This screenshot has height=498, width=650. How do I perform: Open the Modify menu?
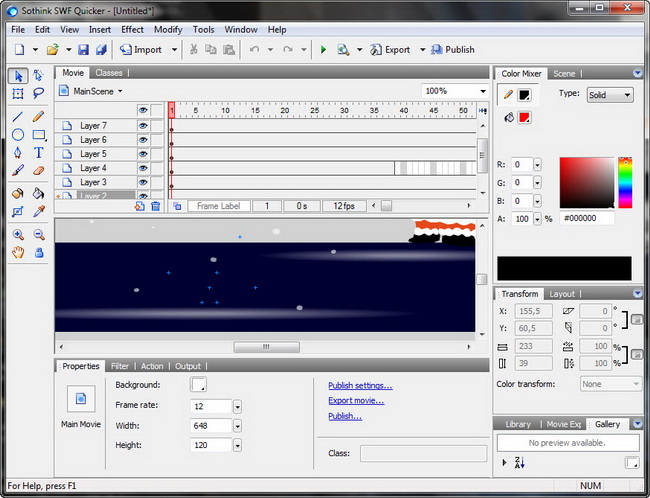pyautogui.click(x=168, y=30)
